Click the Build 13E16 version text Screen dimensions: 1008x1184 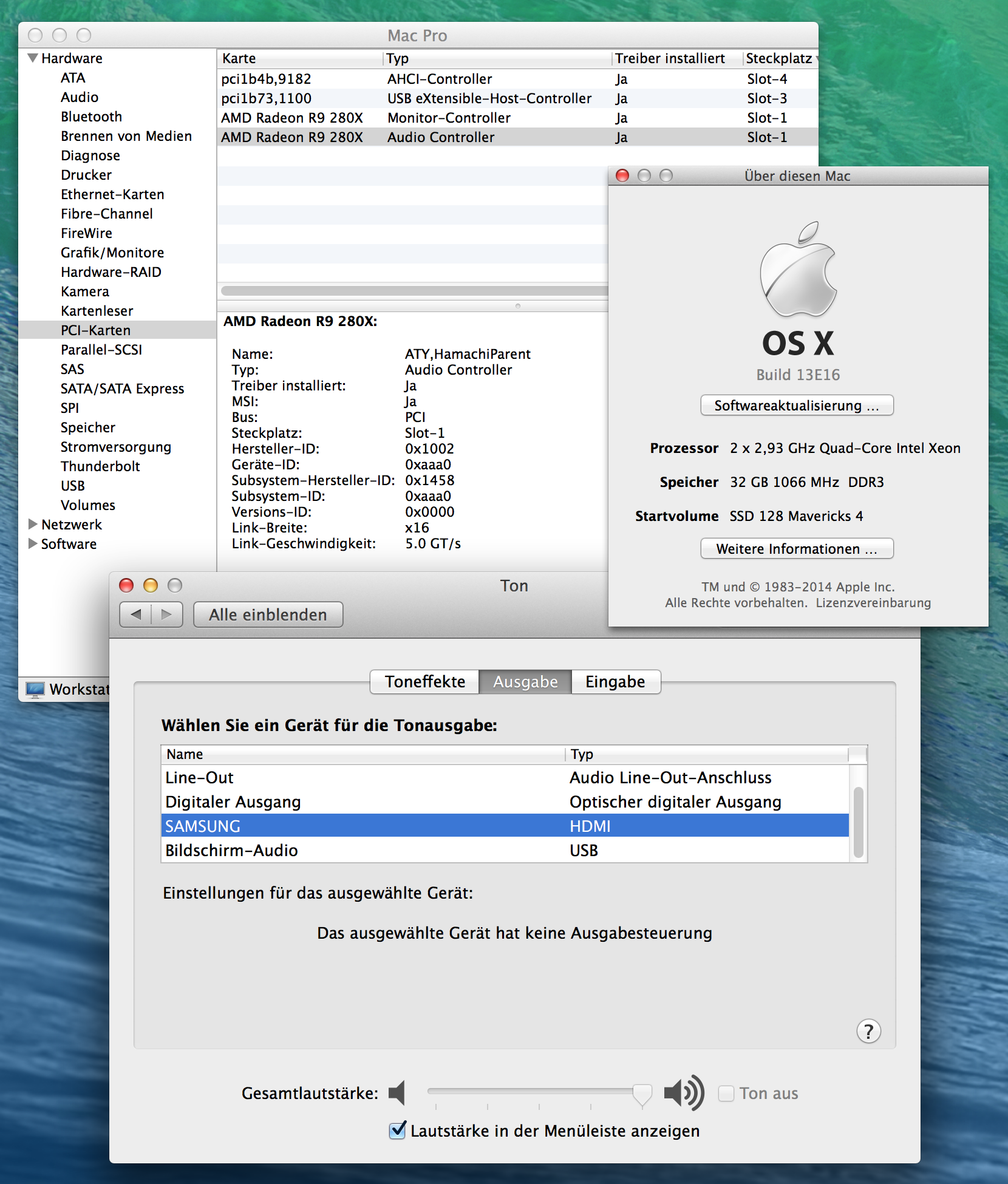798,375
